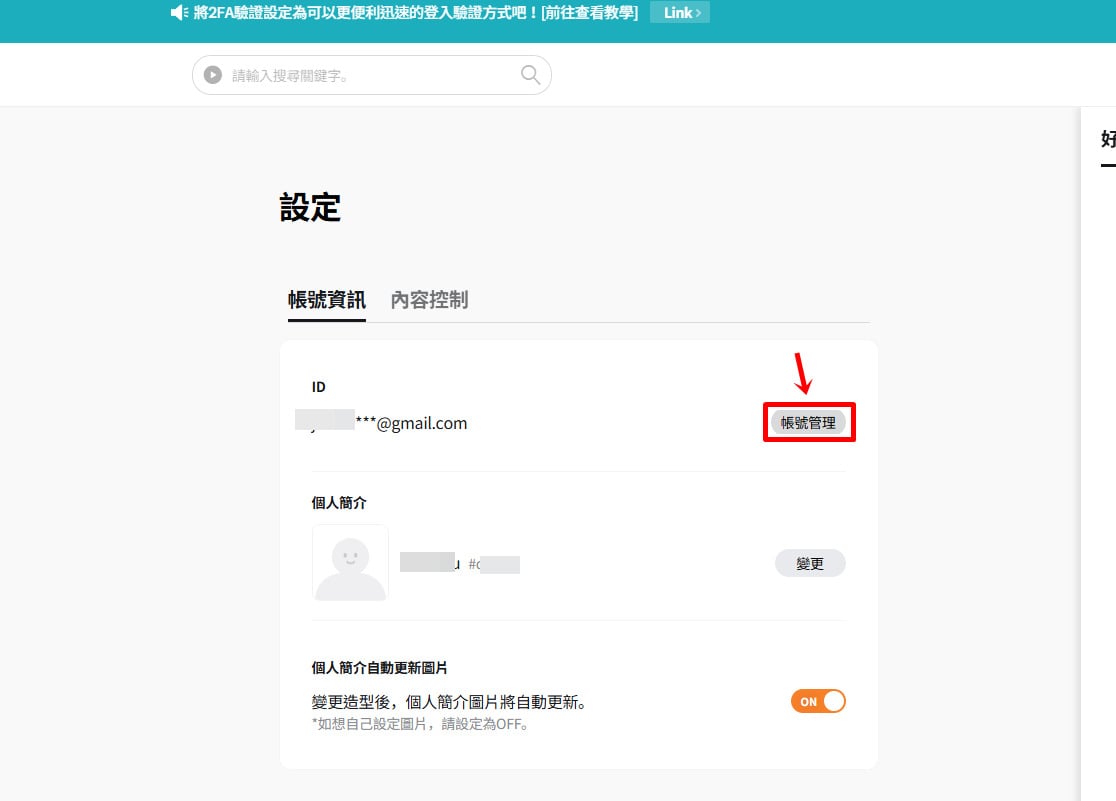This screenshot has width=1116, height=801.
Task: Open 帳號管理 account management
Action: click(x=809, y=422)
